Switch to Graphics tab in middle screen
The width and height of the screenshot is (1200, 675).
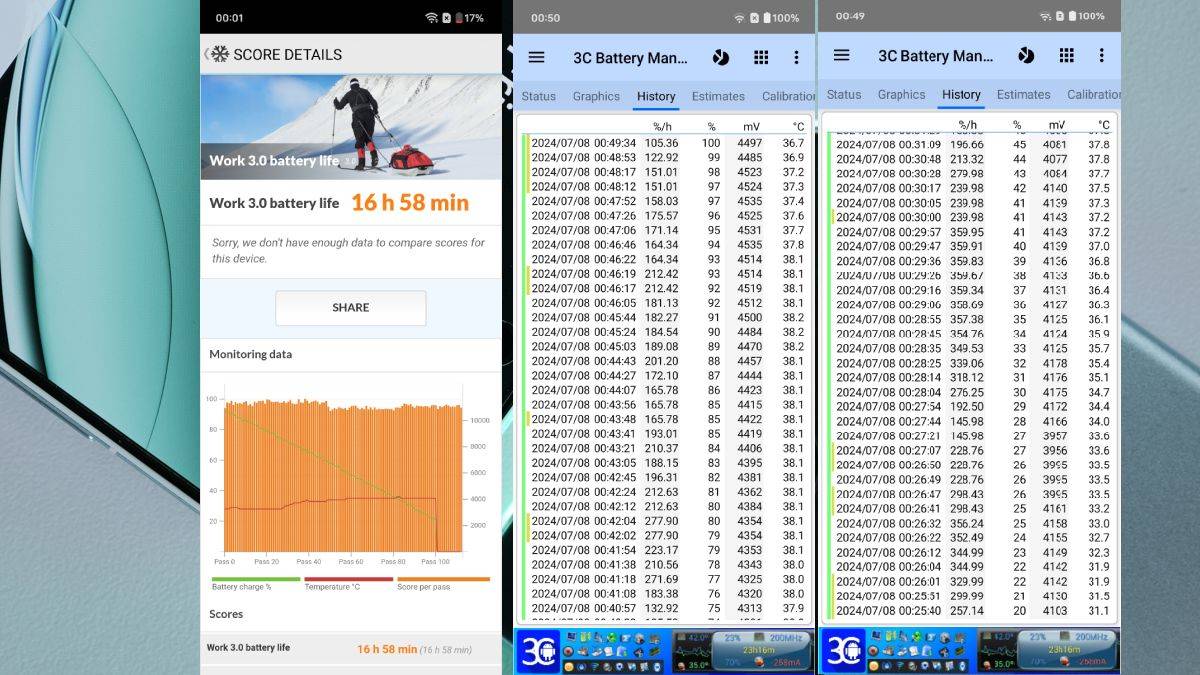(596, 96)
